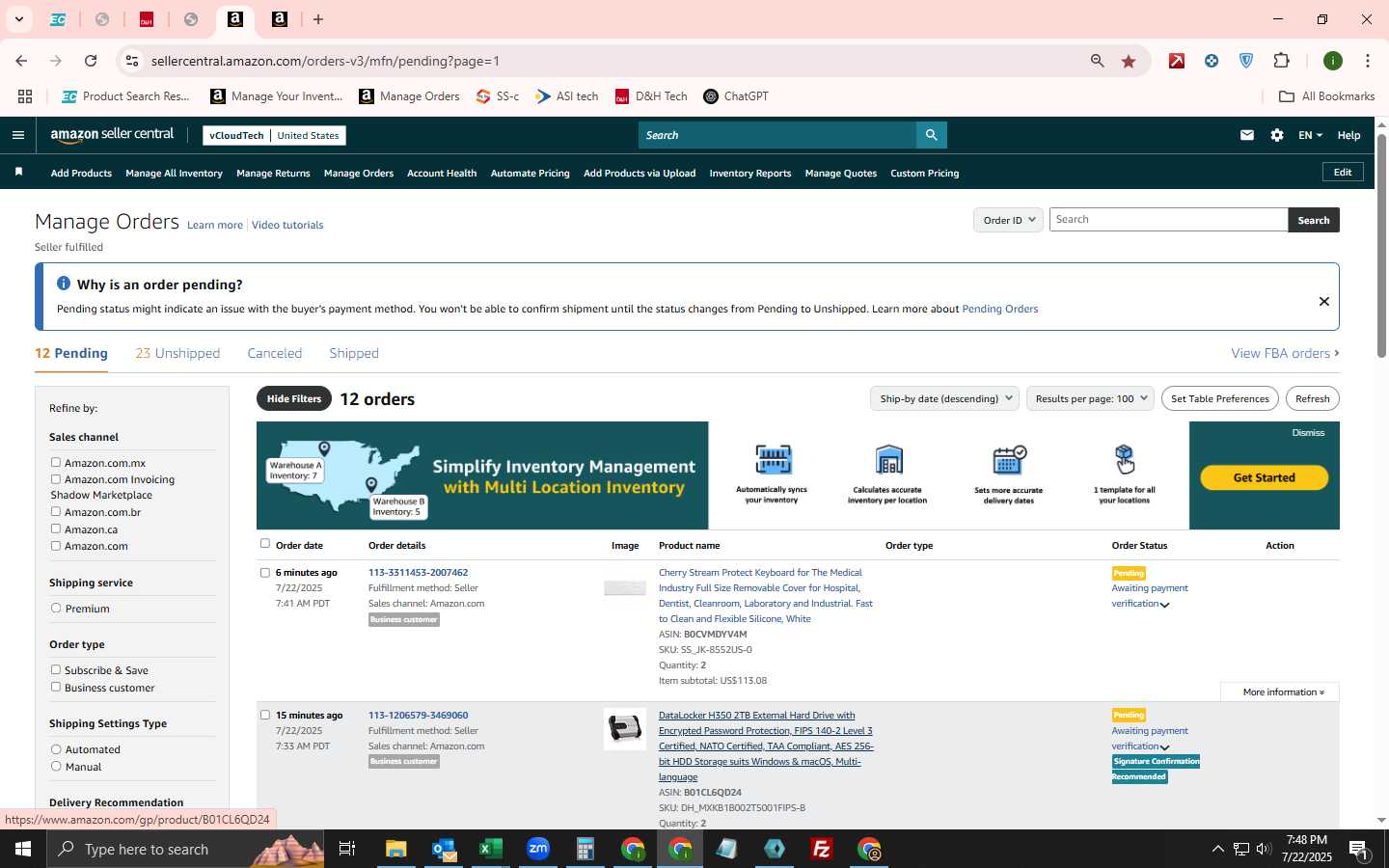Viewport: 1389px width, 868px height.
Task: Open the Chrome apps grid icon
Action: (25, 96)
